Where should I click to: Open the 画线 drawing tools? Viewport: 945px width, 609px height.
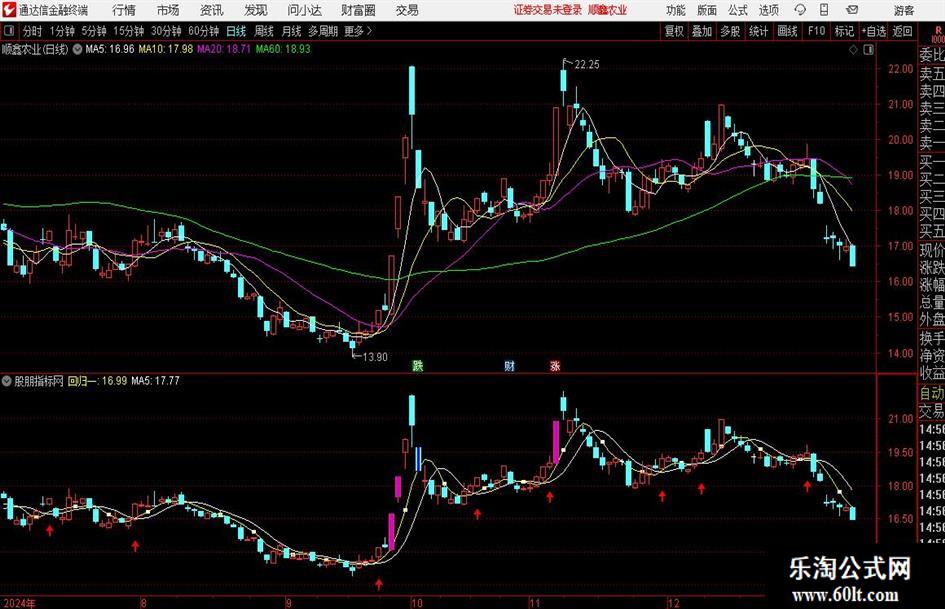point(787,31)
